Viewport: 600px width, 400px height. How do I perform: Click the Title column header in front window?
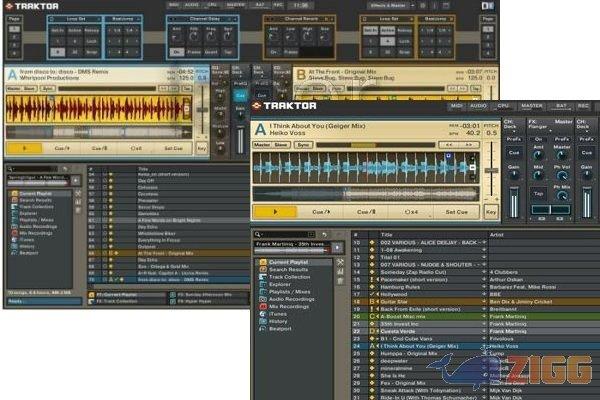pos(386,235)
